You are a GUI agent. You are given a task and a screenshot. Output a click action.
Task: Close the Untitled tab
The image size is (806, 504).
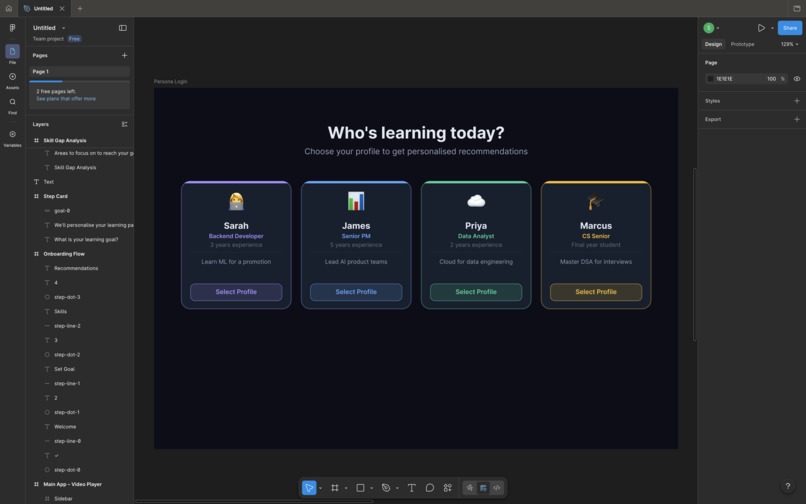[62, 8]
